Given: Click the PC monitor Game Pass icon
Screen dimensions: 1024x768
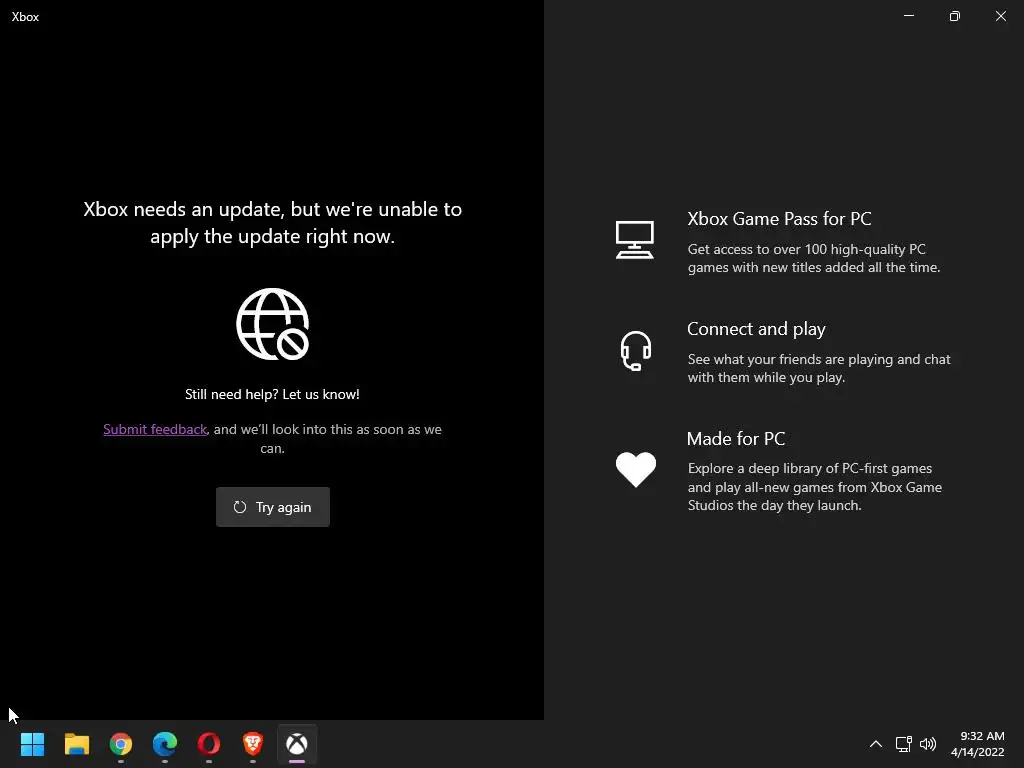Looking at the screenshot, I should coord(635,240).
